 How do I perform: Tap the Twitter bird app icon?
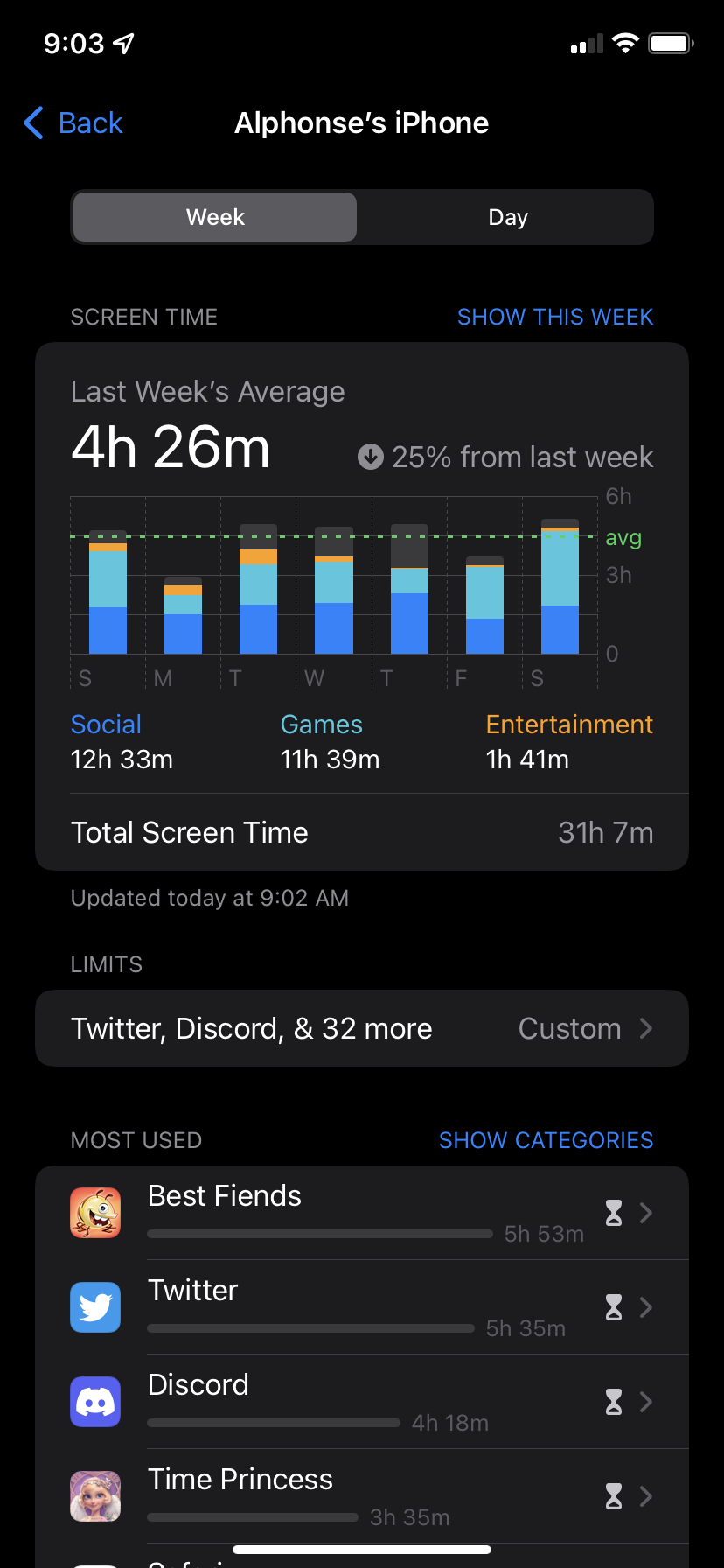pyautogui.click(x=95, y=1307)
